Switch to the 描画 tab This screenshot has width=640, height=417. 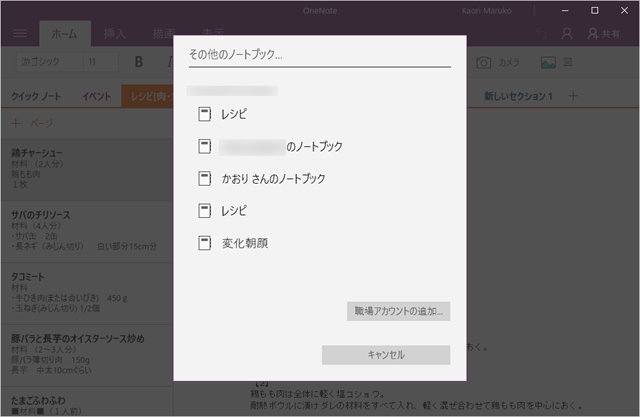(x=164, y=34)
